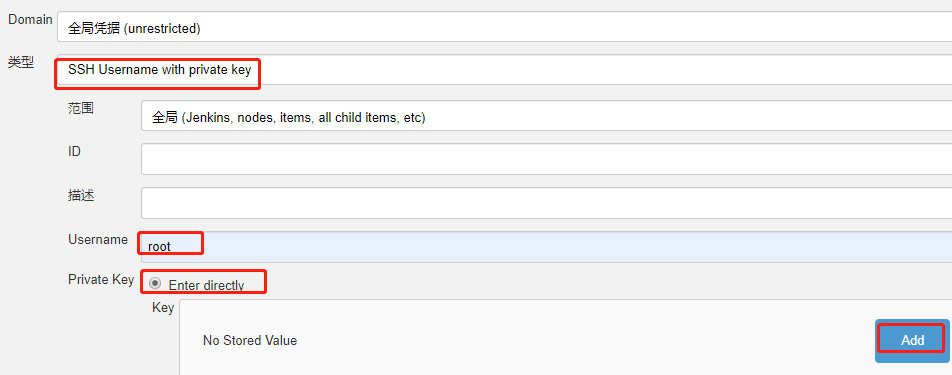Click the Add button for private key
The image size is (952, 375).
pos(912,340)
